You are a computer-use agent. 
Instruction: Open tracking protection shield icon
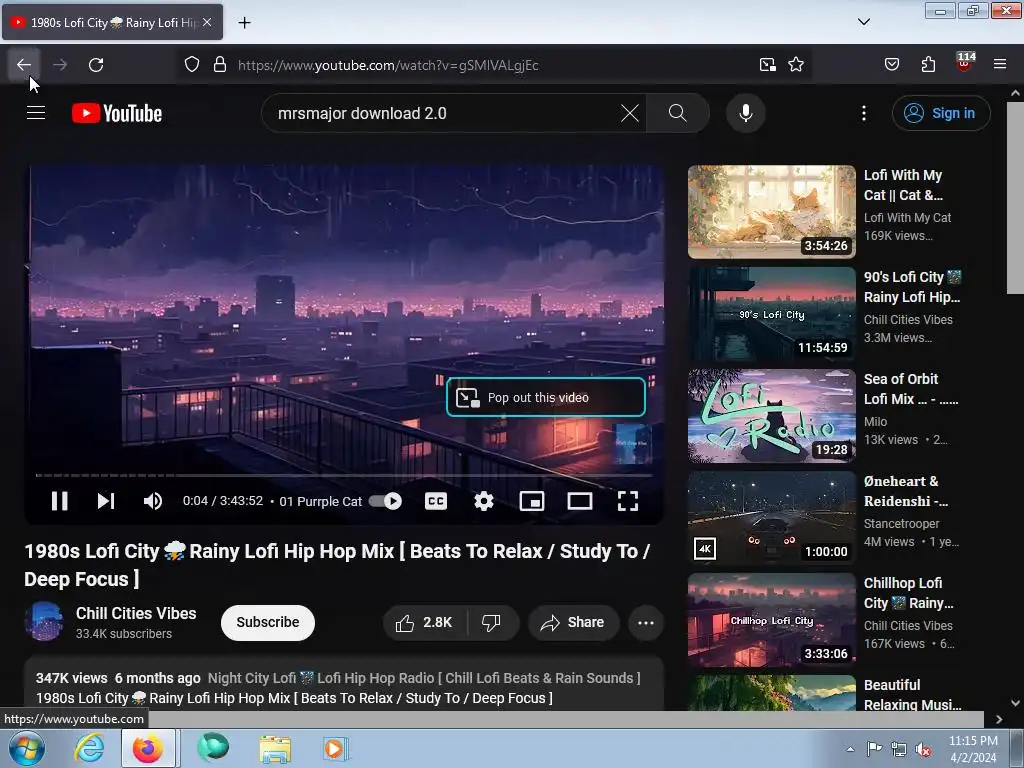[x=191, y=65]
